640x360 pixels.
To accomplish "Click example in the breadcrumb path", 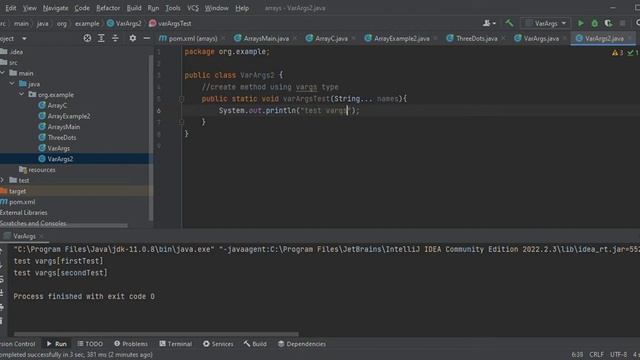I will [x=87, y=24].
